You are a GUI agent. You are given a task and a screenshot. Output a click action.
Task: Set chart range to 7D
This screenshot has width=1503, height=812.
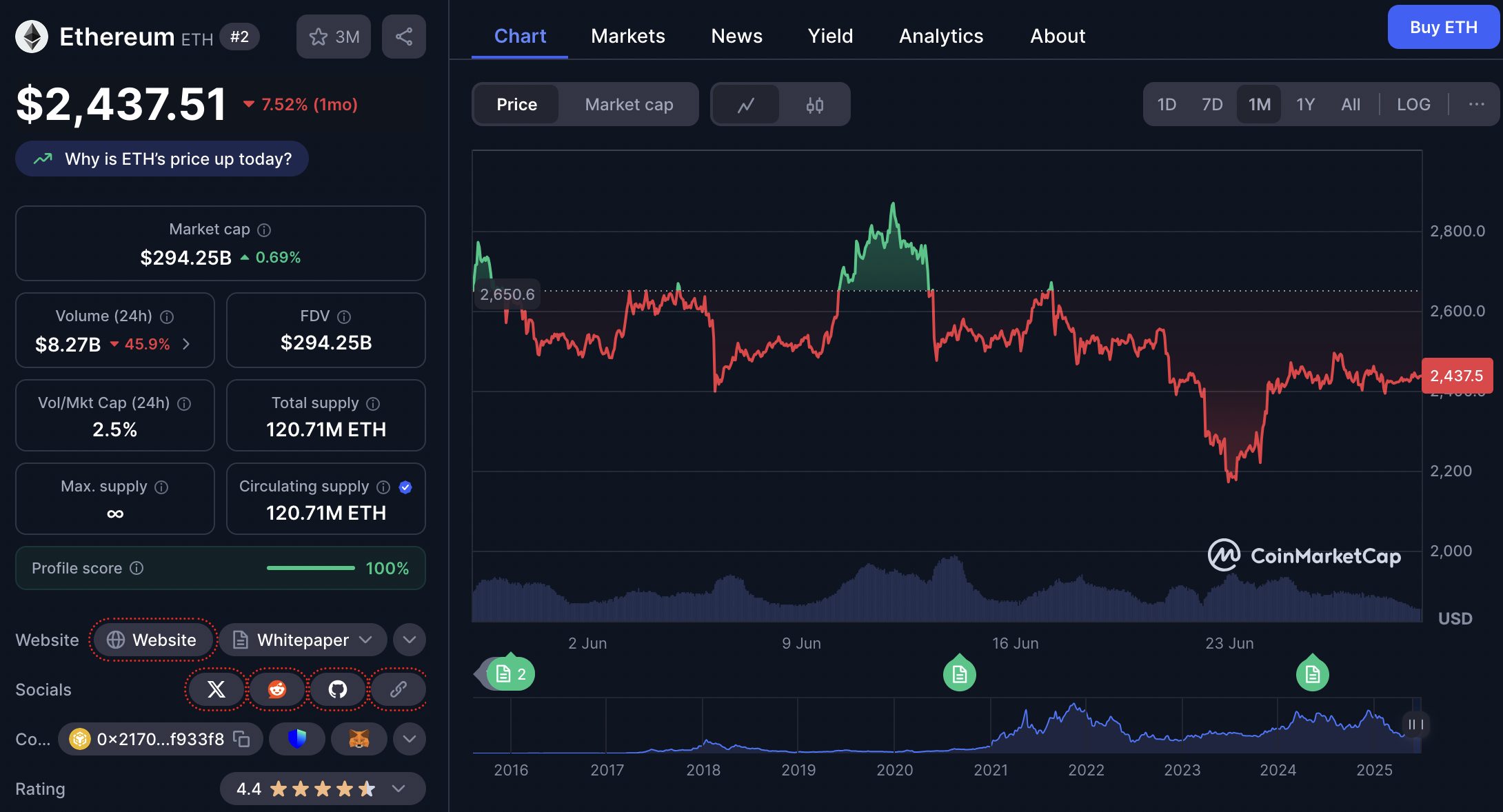[x=1212, y=105]
